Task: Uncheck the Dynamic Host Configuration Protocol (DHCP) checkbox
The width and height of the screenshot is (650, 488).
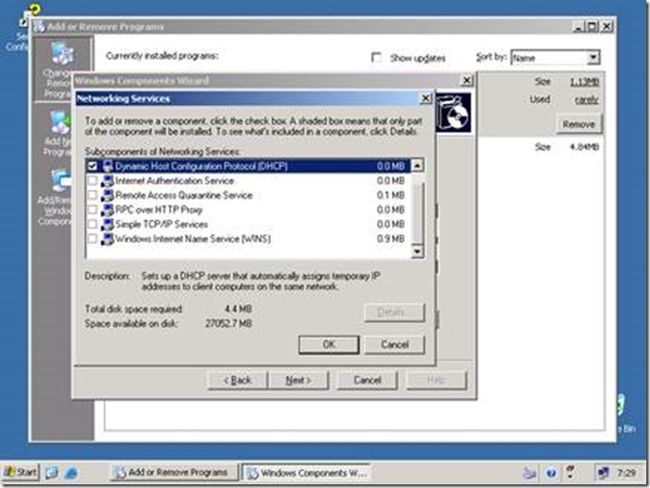Action: 92,166
